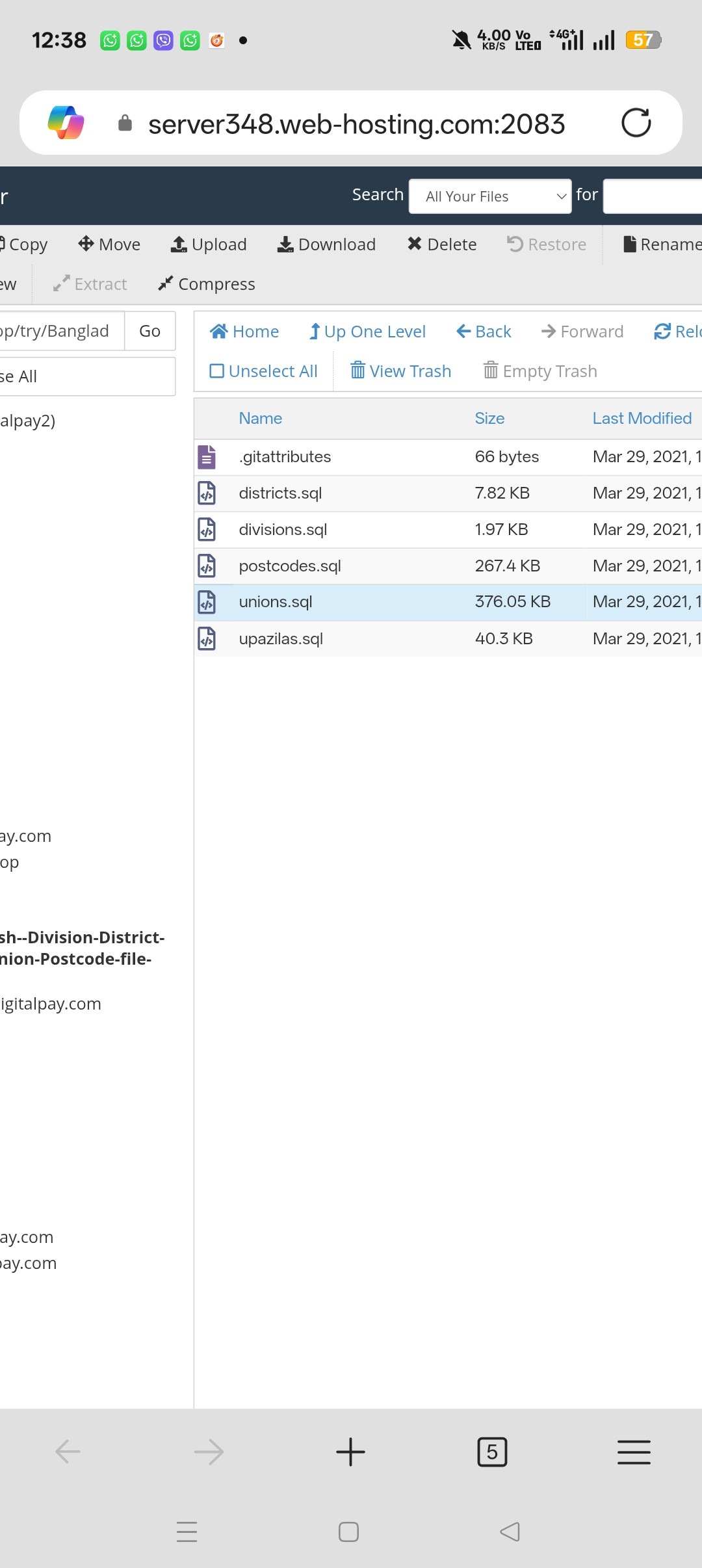The image size is (702, 1568).
Task: Click Download in the toolbar
Action: point(326,244)
